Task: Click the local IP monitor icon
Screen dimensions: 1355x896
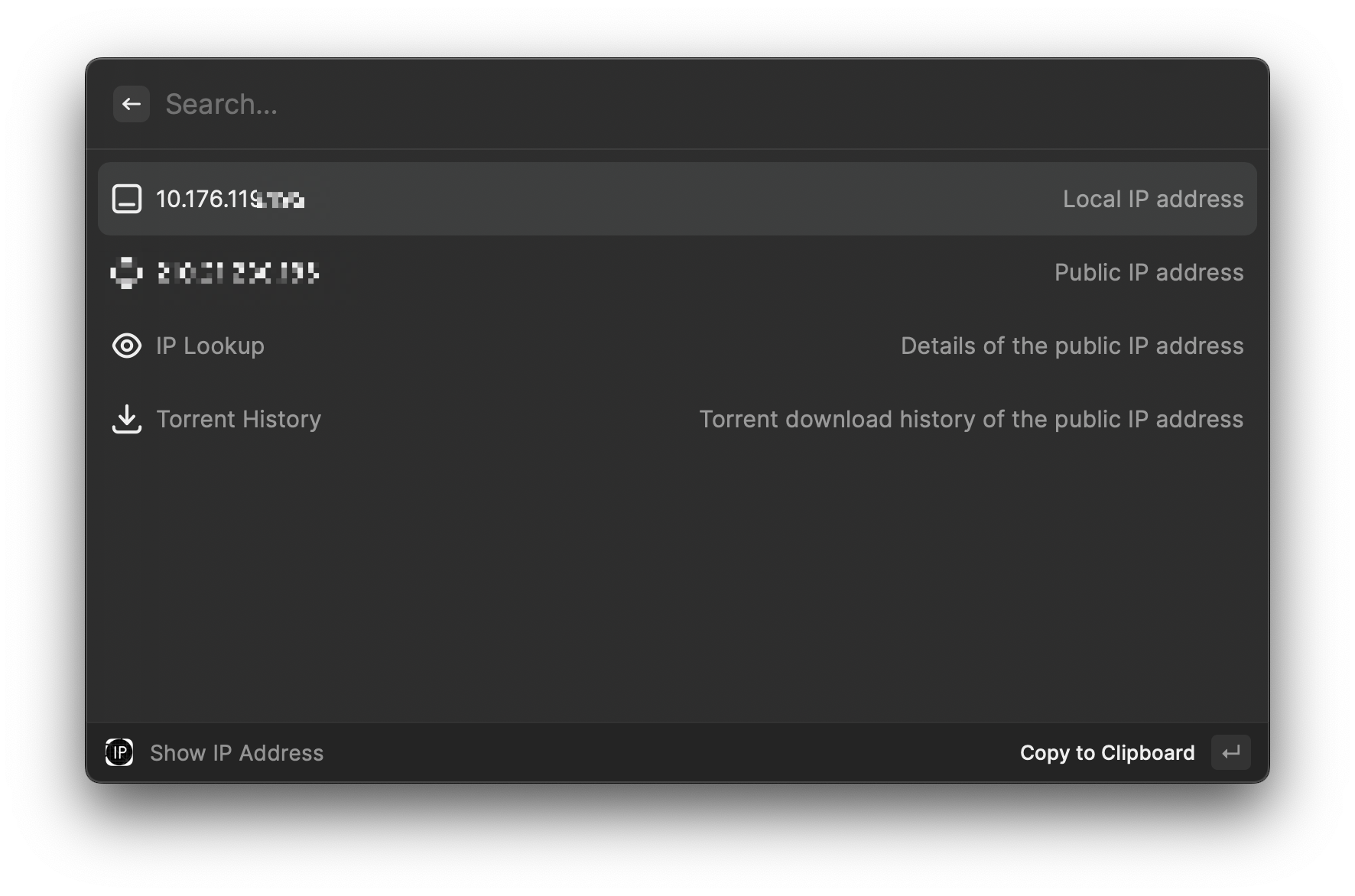Action: click(127, 199)
